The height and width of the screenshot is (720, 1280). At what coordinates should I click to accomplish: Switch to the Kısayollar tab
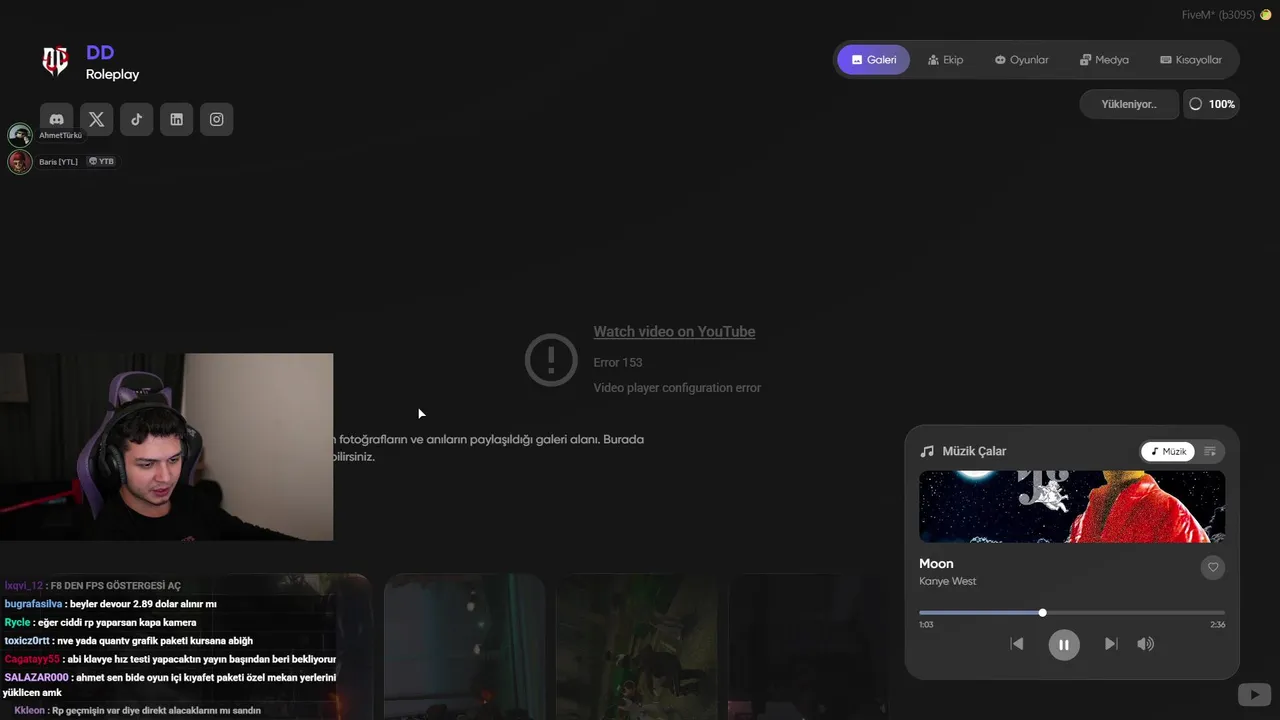[x=1191, y=60]
